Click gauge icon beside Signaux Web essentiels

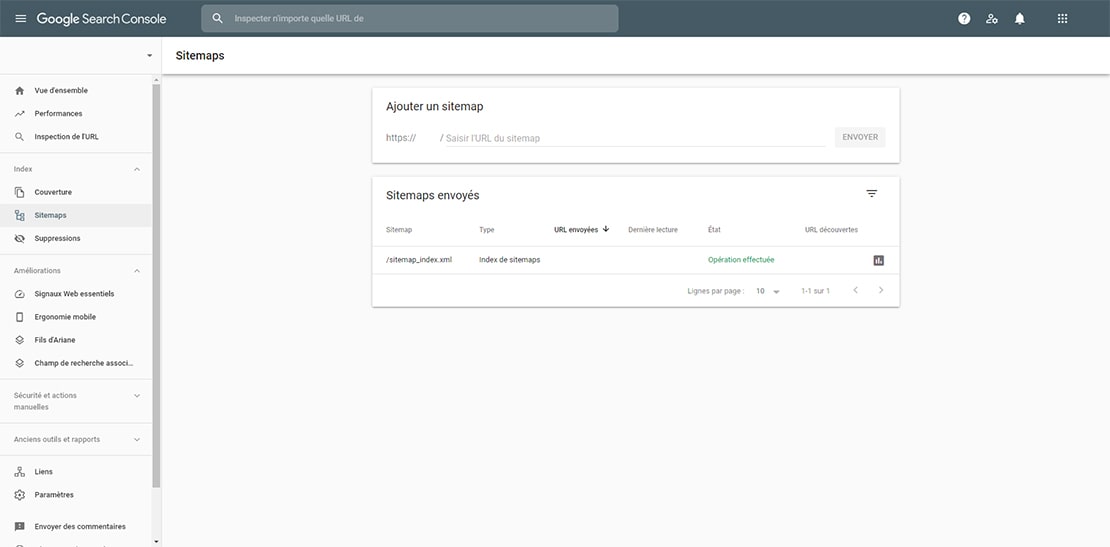tap(20, 294)
